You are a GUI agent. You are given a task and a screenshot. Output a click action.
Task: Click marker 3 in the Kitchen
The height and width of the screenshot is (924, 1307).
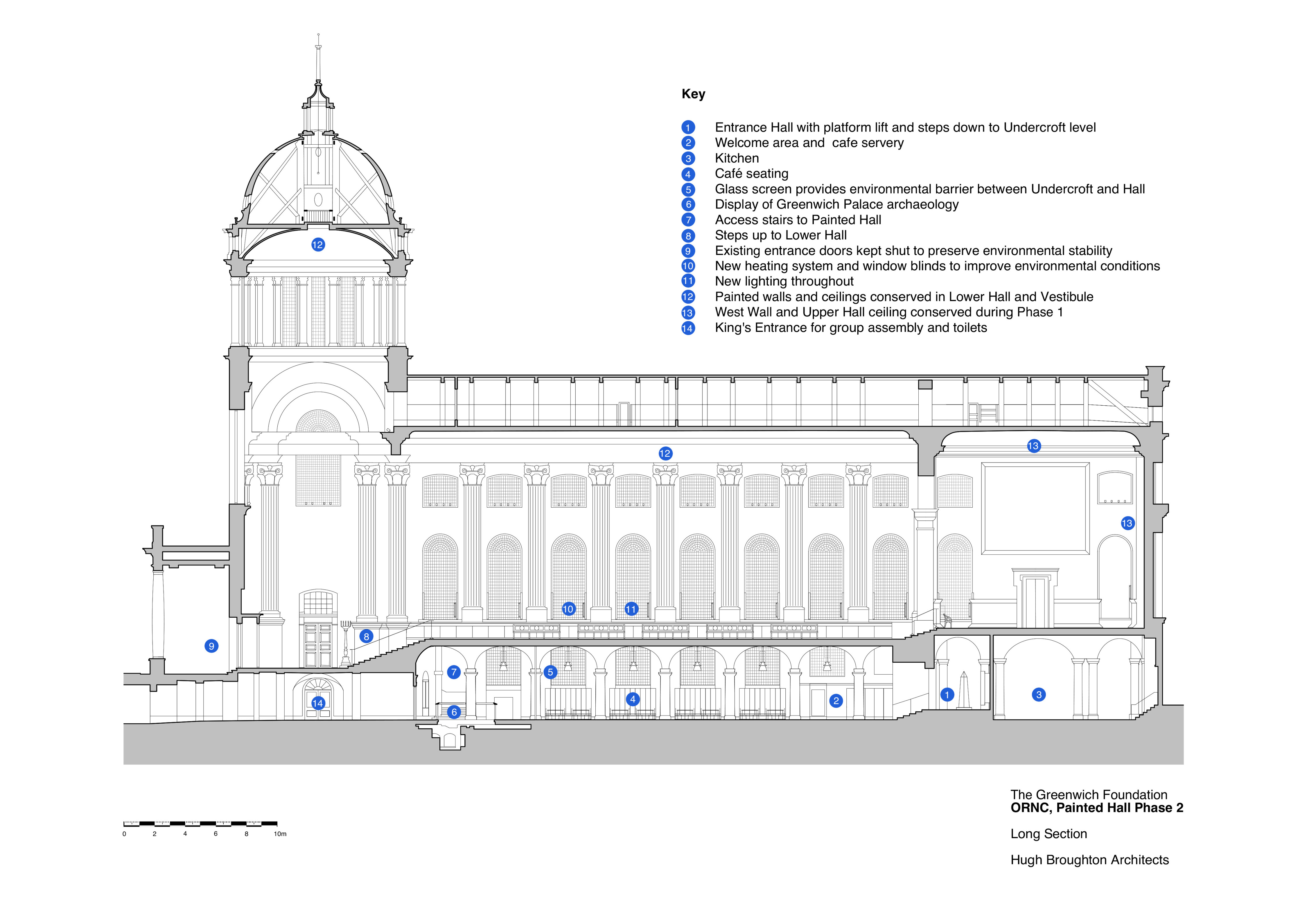tap(1038, 694)
